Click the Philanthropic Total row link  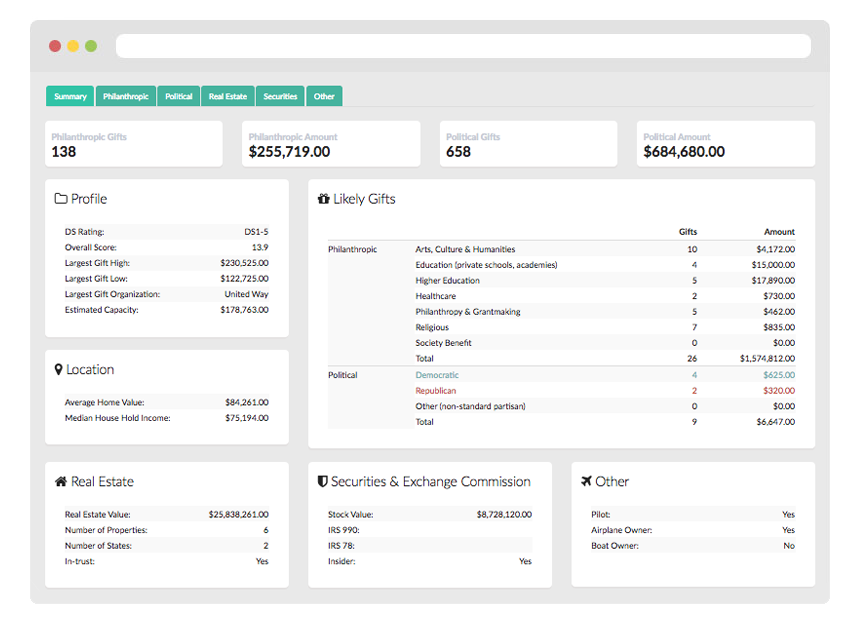[424, 358]
